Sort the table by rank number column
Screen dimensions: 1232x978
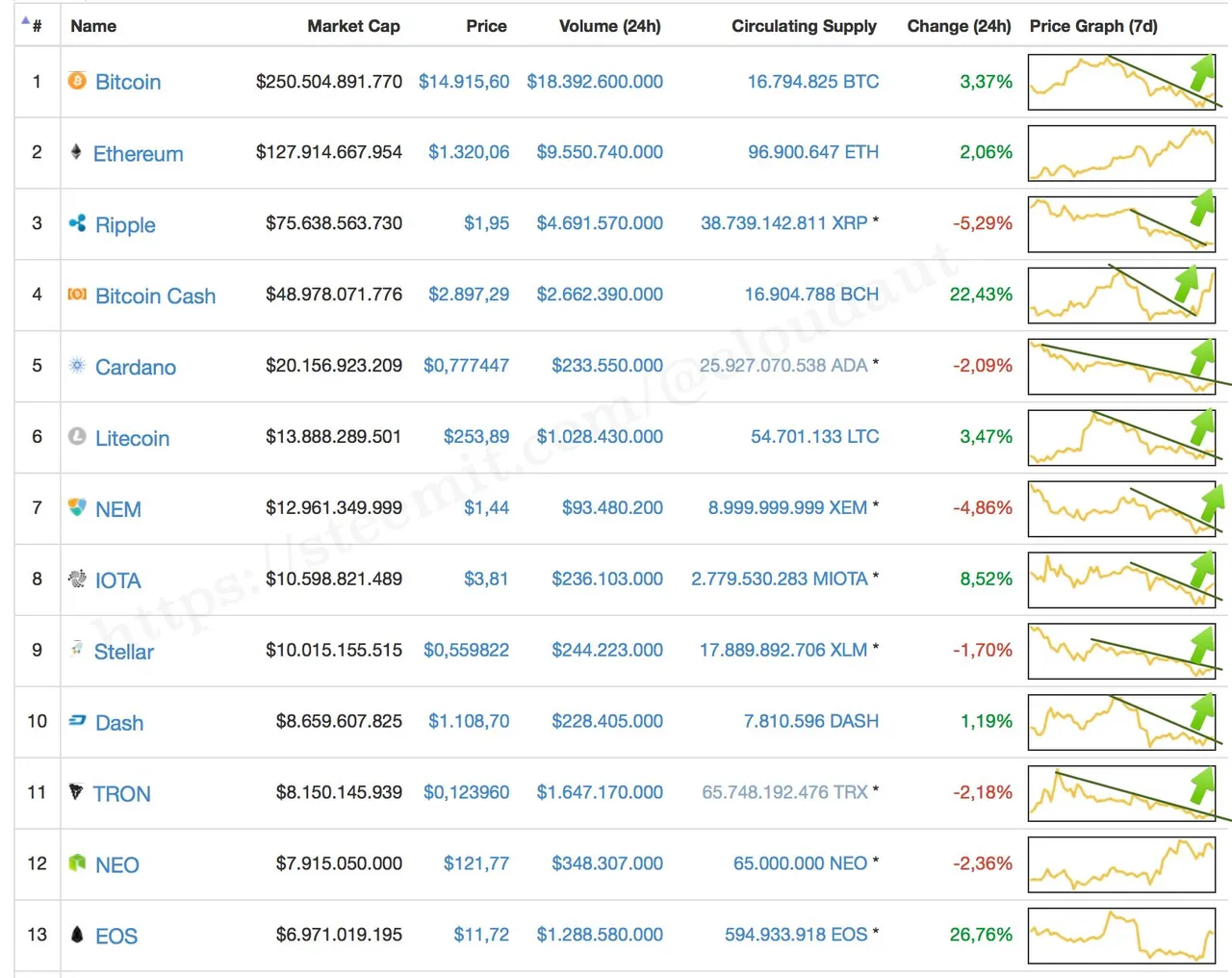37,26
